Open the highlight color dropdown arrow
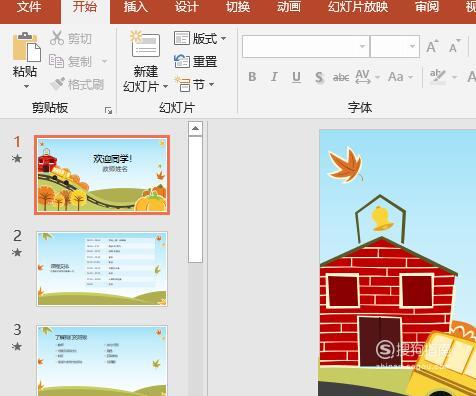This screenshot has width=476, height=396. tap(454, 77)
